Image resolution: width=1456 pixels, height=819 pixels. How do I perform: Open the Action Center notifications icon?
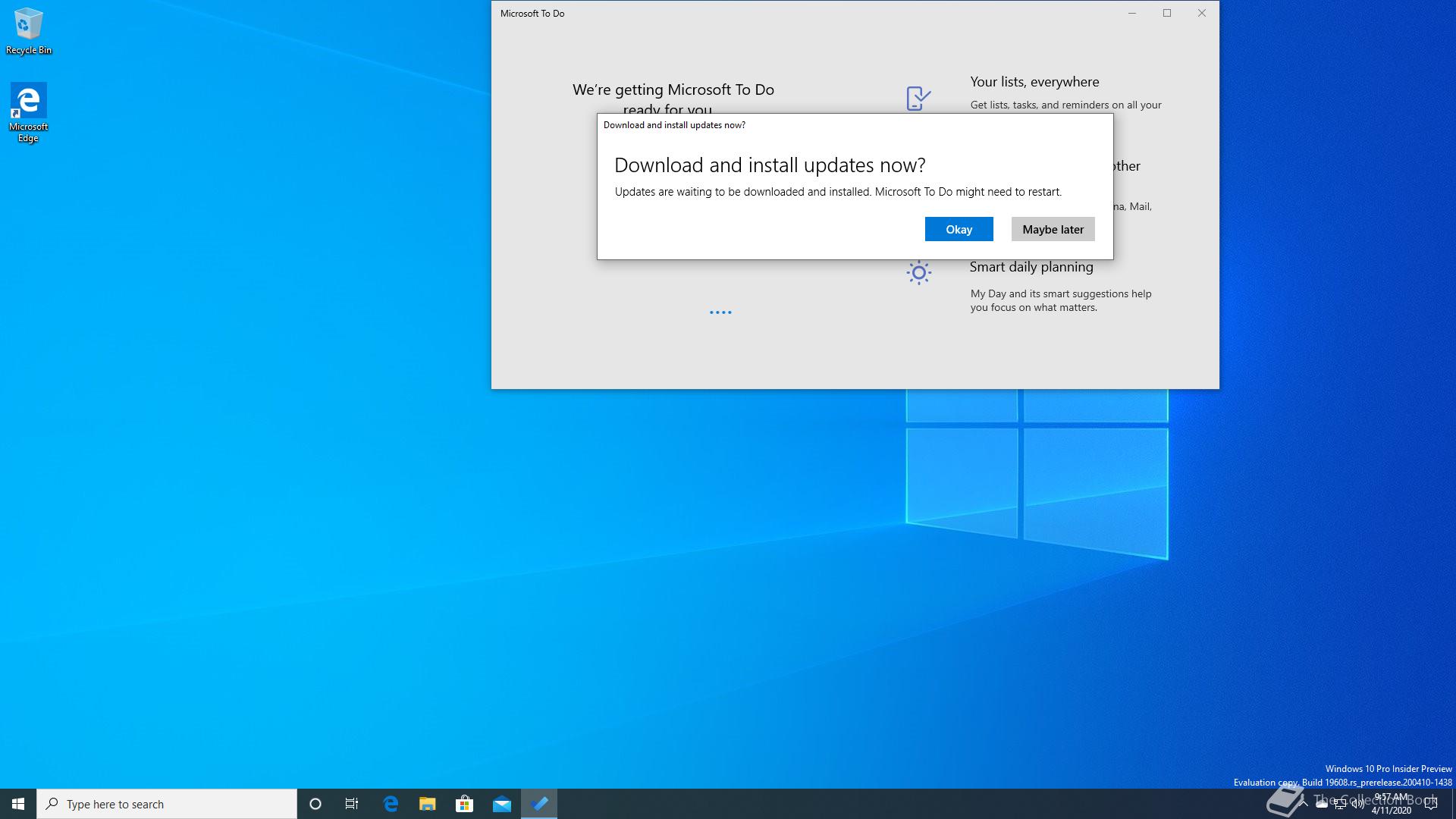pos(1431,804)
